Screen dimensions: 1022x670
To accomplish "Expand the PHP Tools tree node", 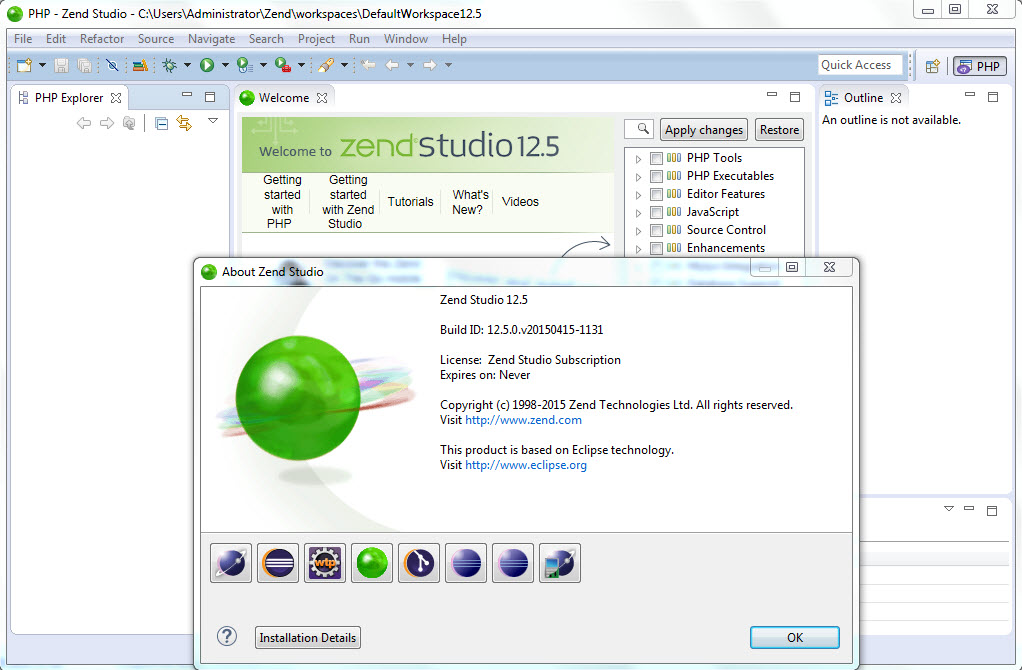I will 638,158.
